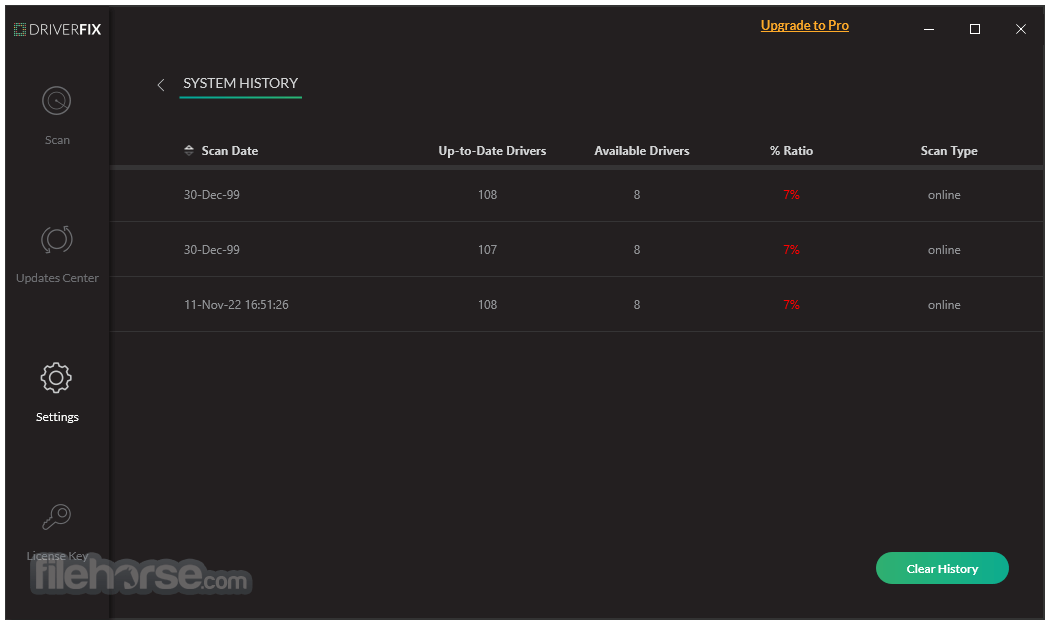The height and width of the screenshot is (625, 1050).
Task: Minimize the DriverFix window
Action: tap(929, 29)
